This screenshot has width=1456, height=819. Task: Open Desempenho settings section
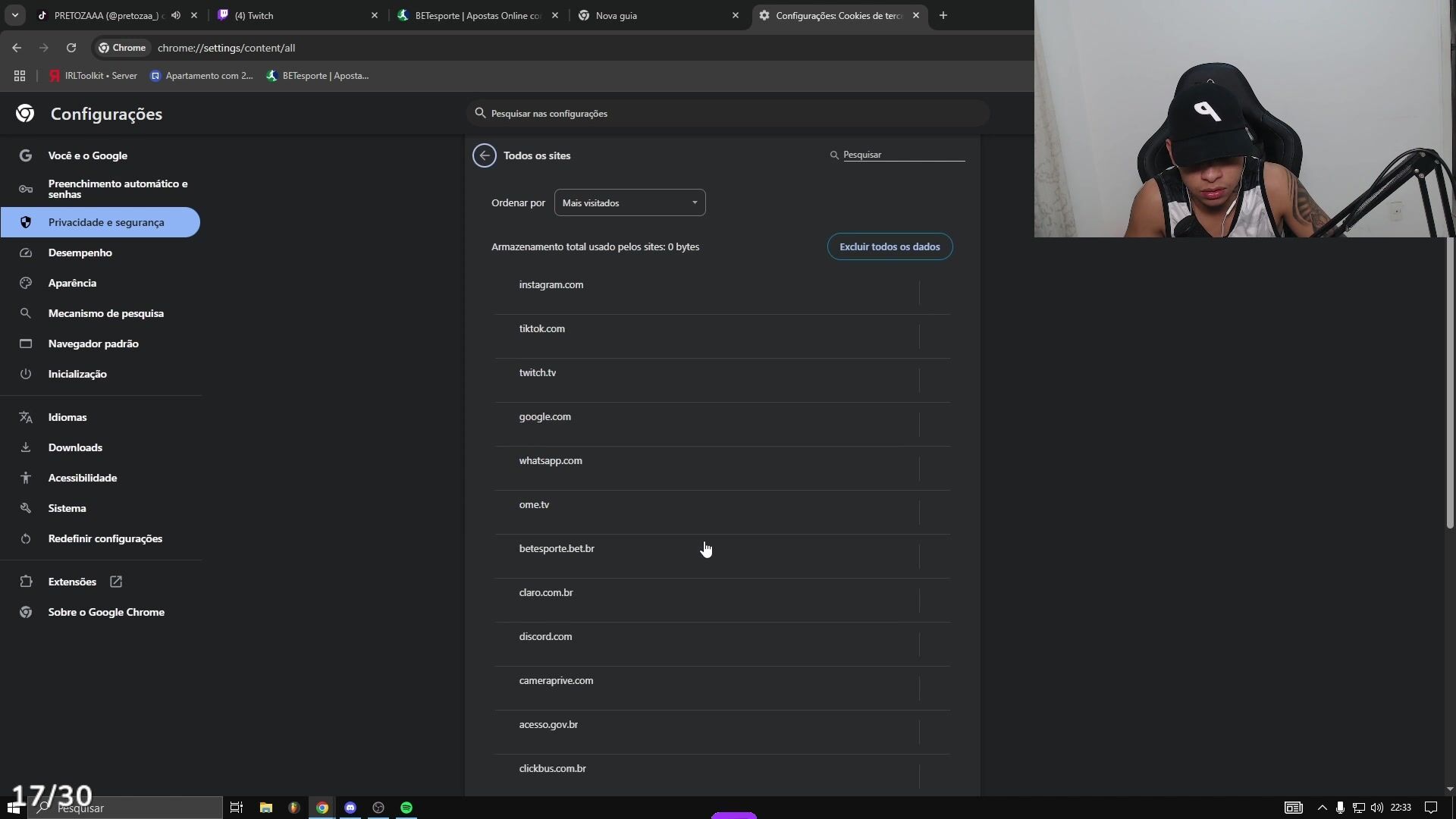(x=101, y=253)
